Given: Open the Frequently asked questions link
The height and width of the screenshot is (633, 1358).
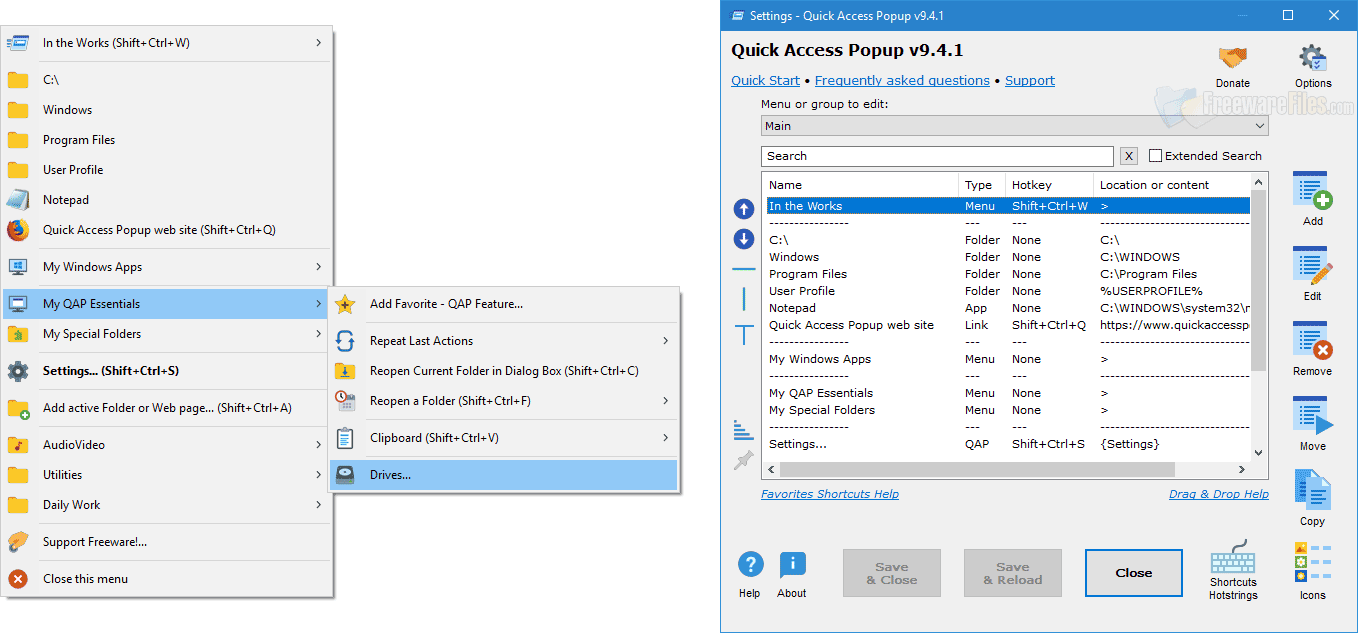Looking at the screenshot, I should tap(901, 81).
